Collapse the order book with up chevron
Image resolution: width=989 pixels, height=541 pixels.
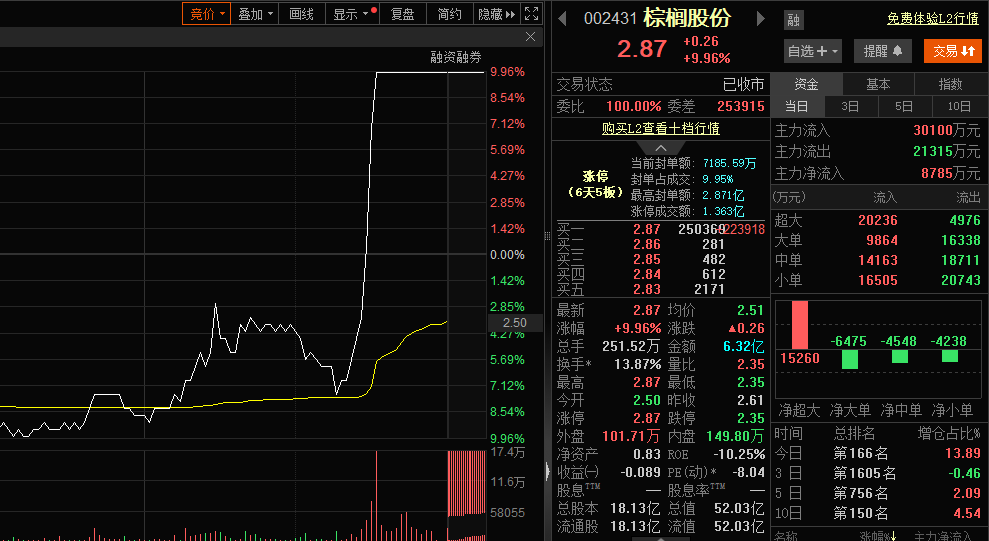coord(662,147)
